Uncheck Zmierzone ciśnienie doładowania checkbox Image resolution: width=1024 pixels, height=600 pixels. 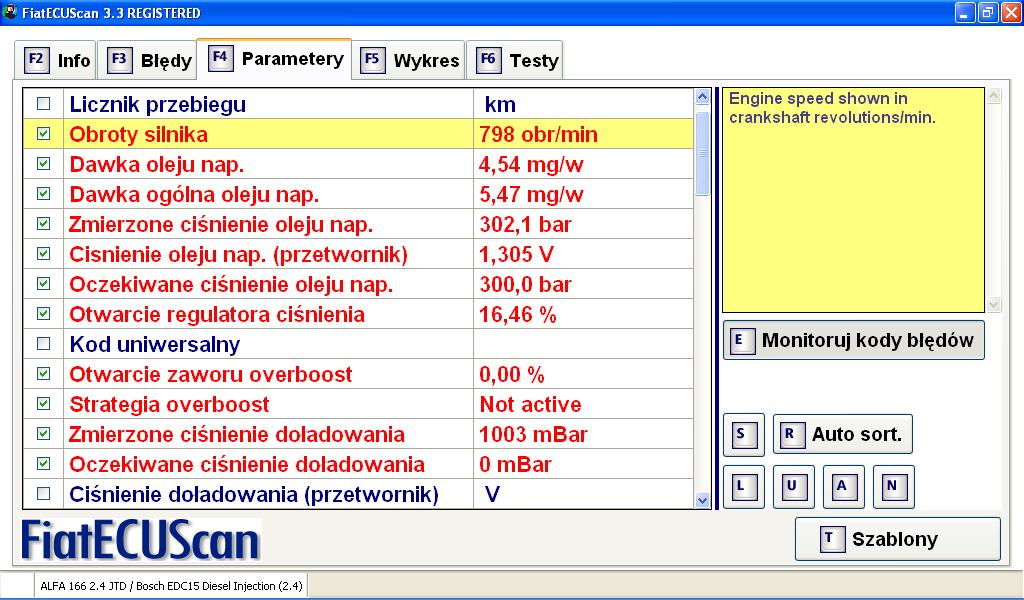(x=44, y=434)
